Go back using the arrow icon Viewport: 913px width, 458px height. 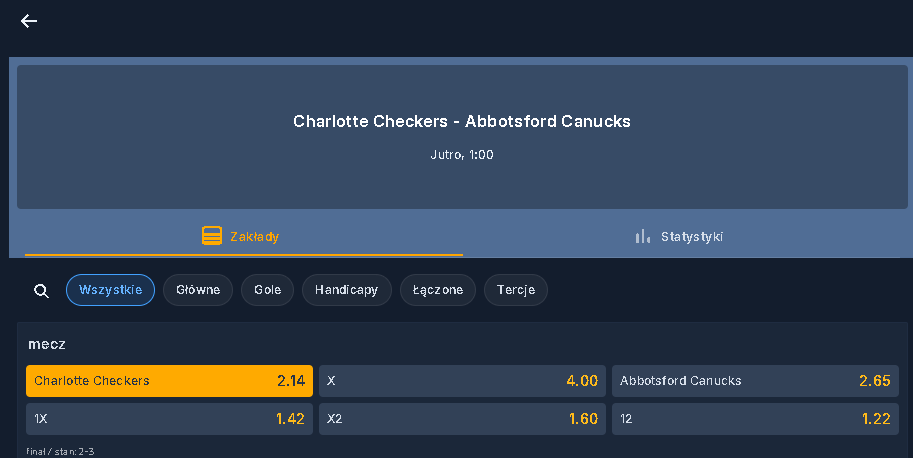(x=29, y=22)
